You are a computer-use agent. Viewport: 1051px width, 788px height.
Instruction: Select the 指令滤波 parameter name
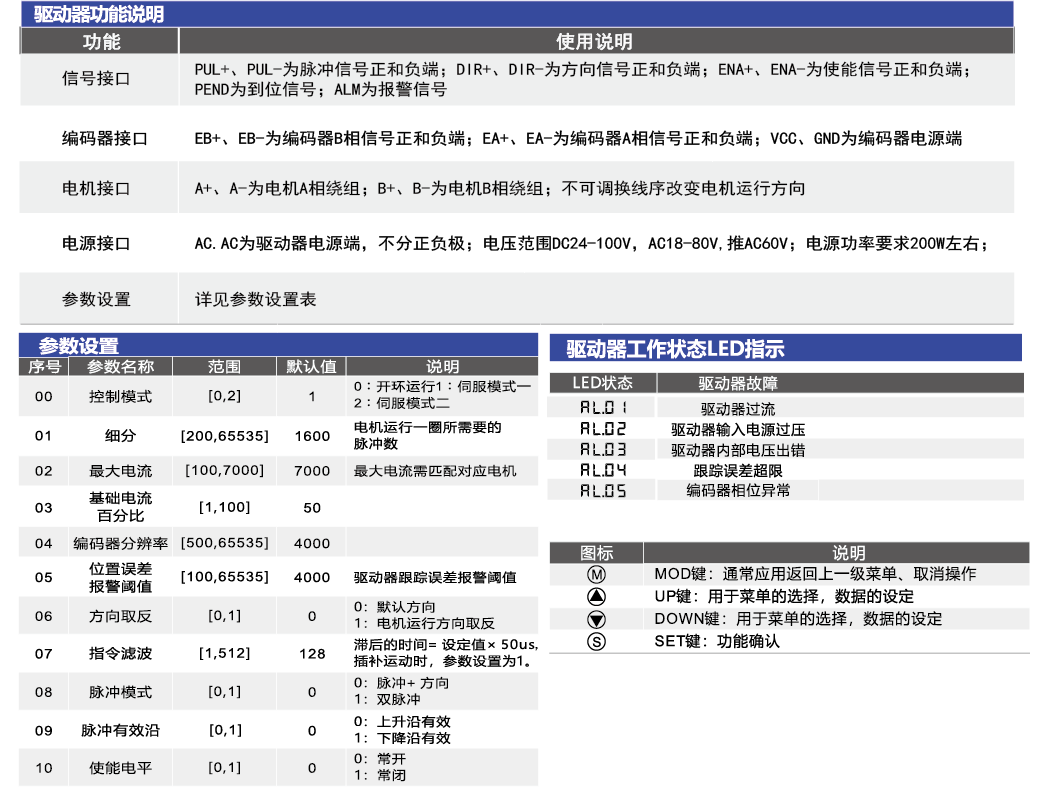point(121,653)
